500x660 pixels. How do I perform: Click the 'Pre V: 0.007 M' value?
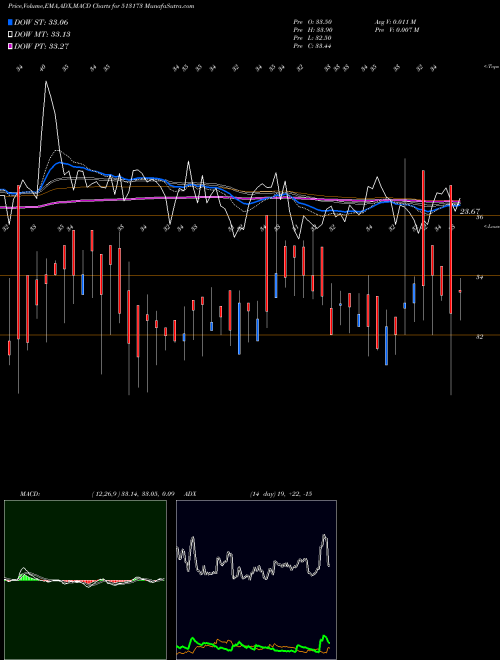point(397,30)
